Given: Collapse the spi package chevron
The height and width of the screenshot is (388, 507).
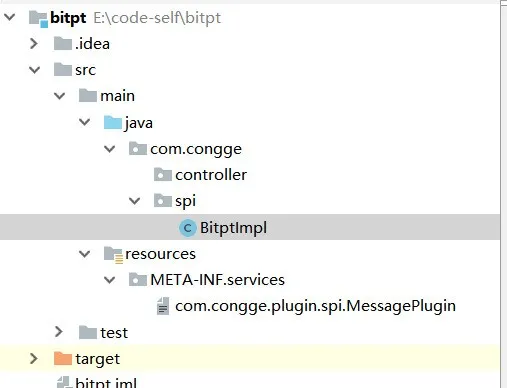Looking at the screenshot, I should click(x=134, y=201).
